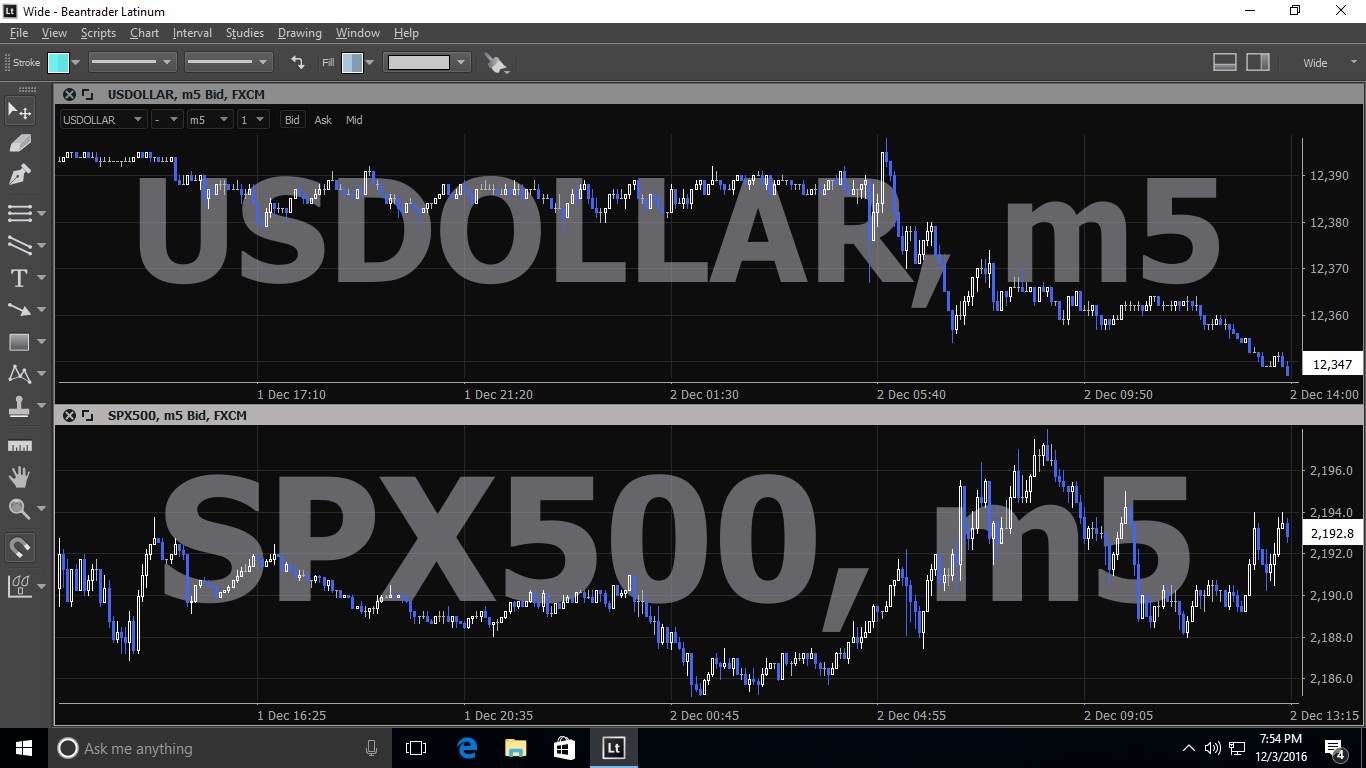Viewport: 1366px width, 768px height.
Task: Open the Scripts menu
Action: pyautogui.click(x=98, y=33)
